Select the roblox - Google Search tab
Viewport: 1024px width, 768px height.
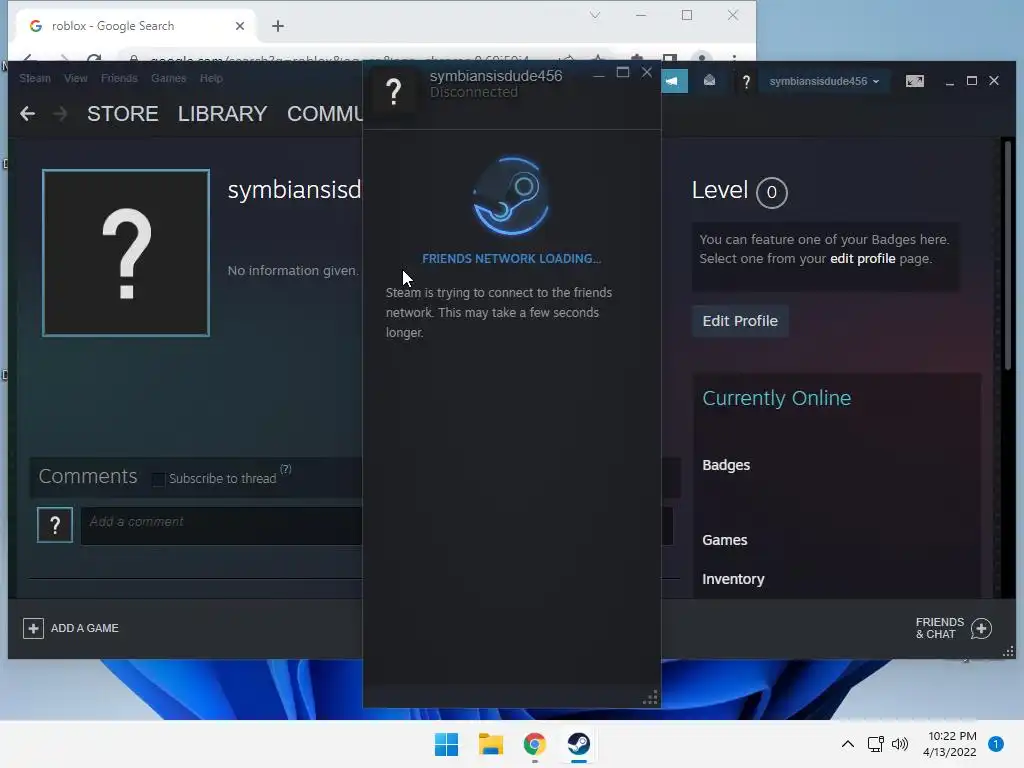tap(135, 26)
